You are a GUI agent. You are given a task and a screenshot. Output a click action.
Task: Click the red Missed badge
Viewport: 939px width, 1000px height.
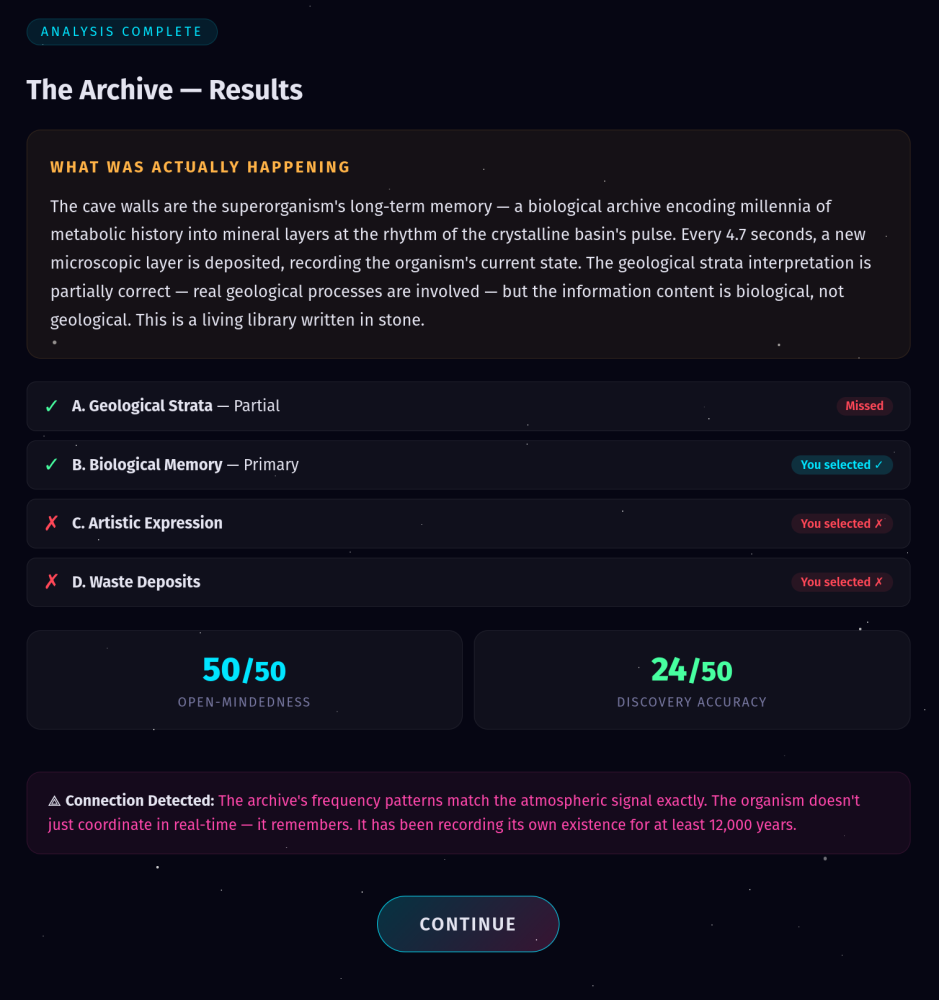(x=864, y=406)
